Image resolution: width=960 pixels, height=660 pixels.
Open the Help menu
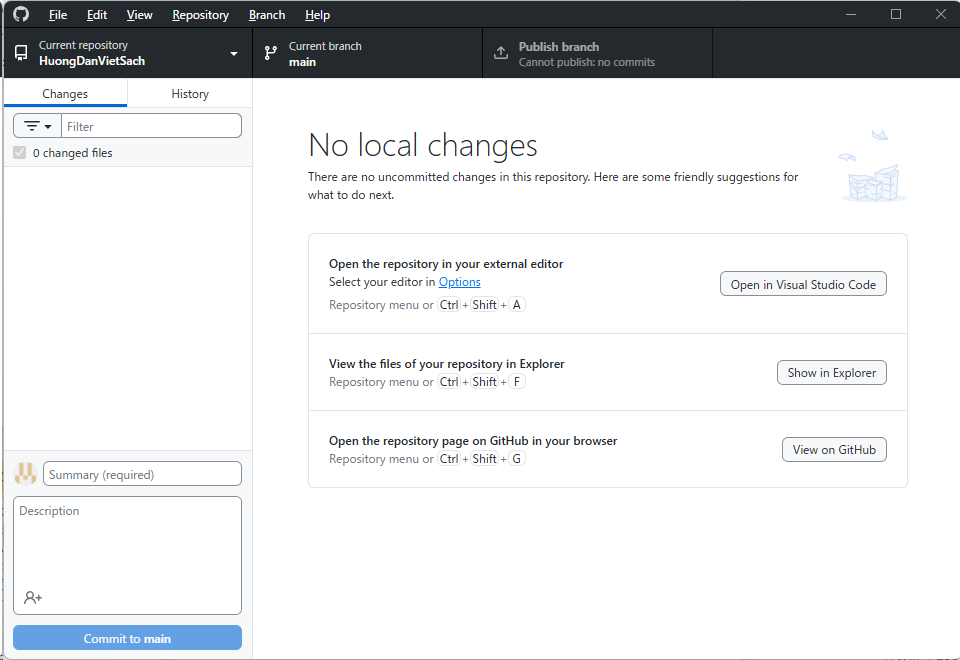point(317,15)
